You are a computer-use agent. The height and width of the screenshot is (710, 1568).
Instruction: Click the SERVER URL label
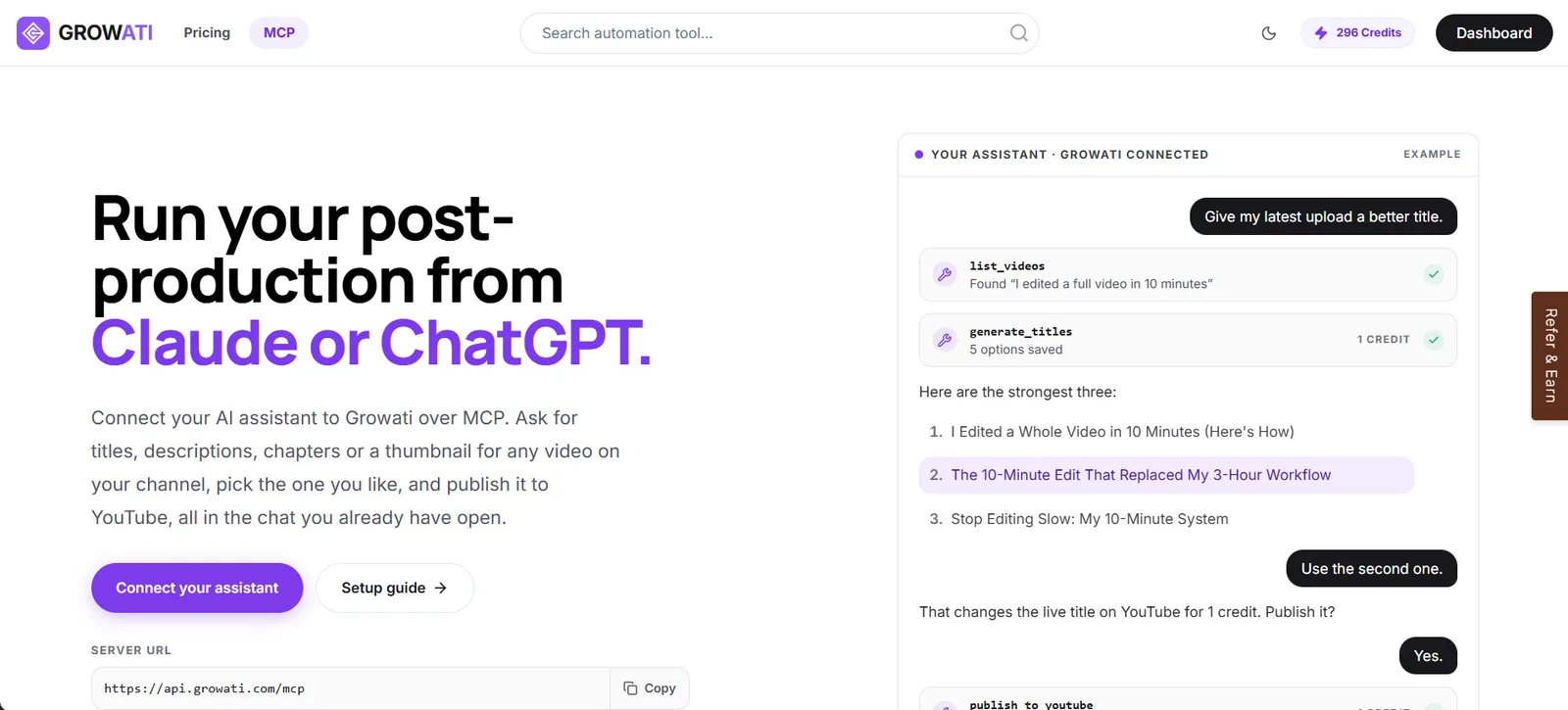(131, 650)
